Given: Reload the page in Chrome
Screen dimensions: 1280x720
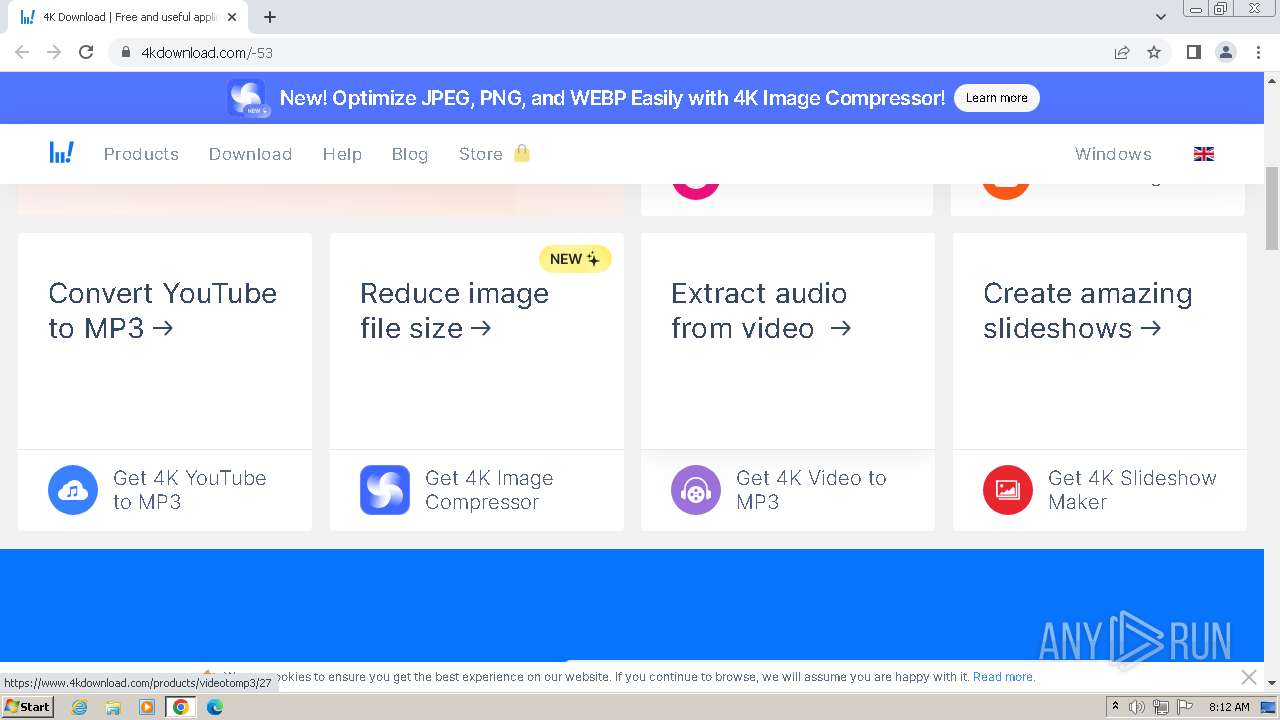Looking at the screenshot, I should pyautogui.click(x=86, y=52).
